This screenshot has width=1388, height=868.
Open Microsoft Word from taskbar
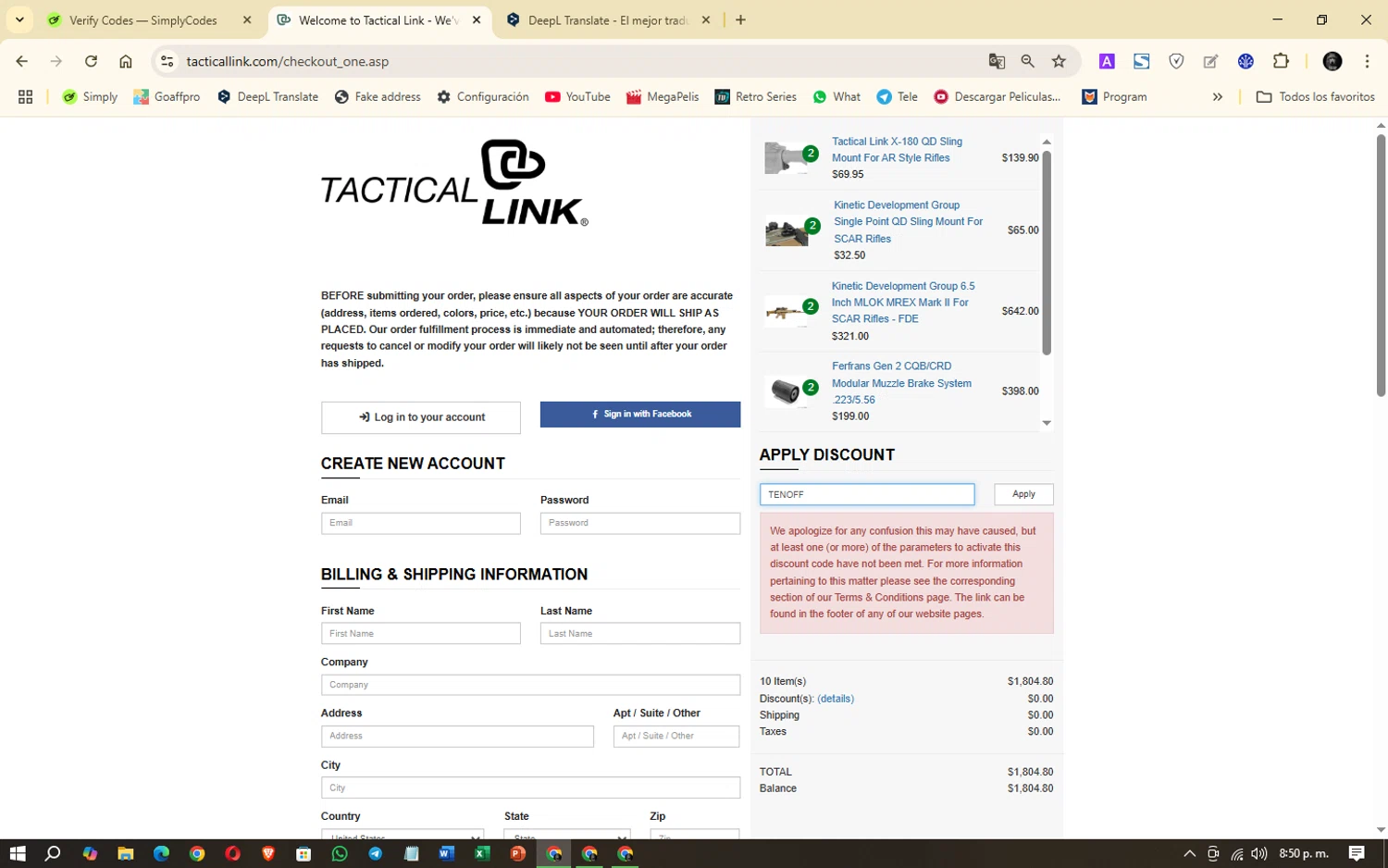[446, 853]
